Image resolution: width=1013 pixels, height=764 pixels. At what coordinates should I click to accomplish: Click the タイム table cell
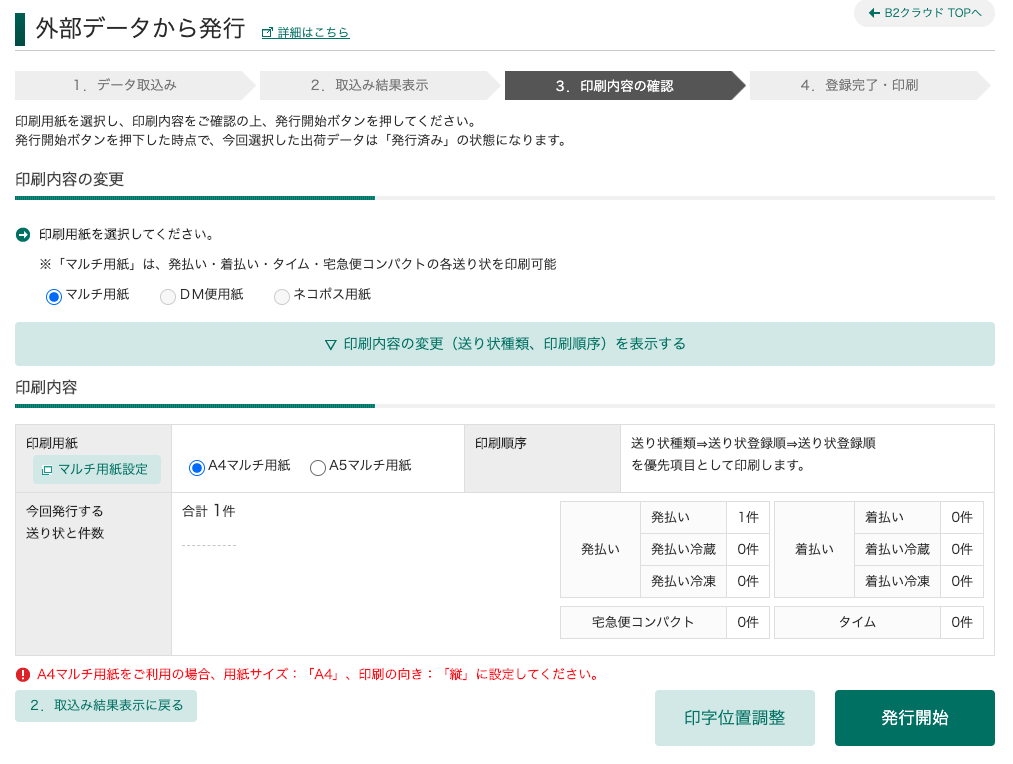857,623
